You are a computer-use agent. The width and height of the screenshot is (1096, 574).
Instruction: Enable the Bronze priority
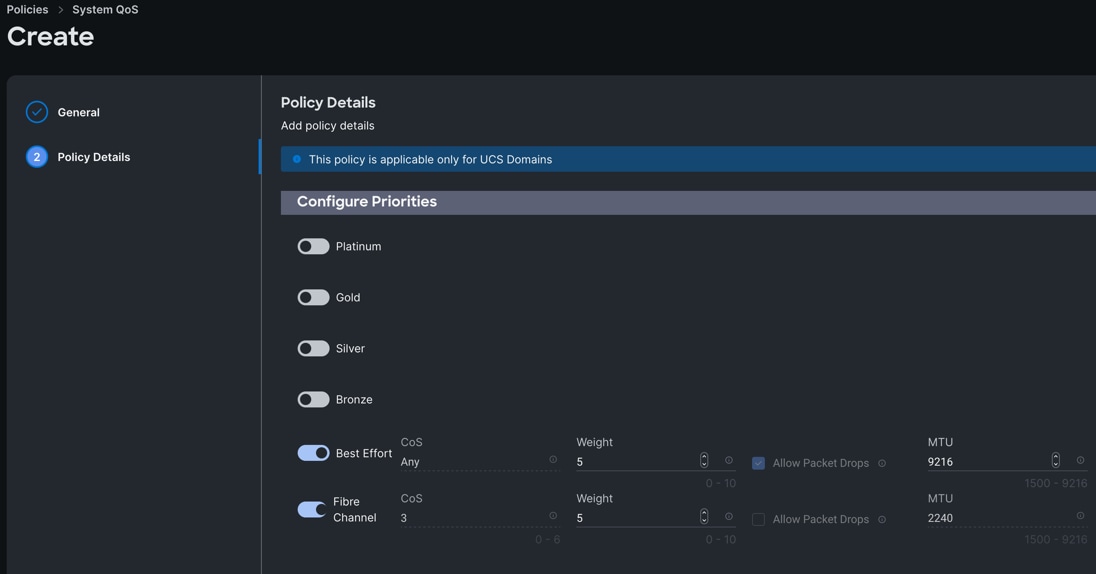tap(313, 399)
